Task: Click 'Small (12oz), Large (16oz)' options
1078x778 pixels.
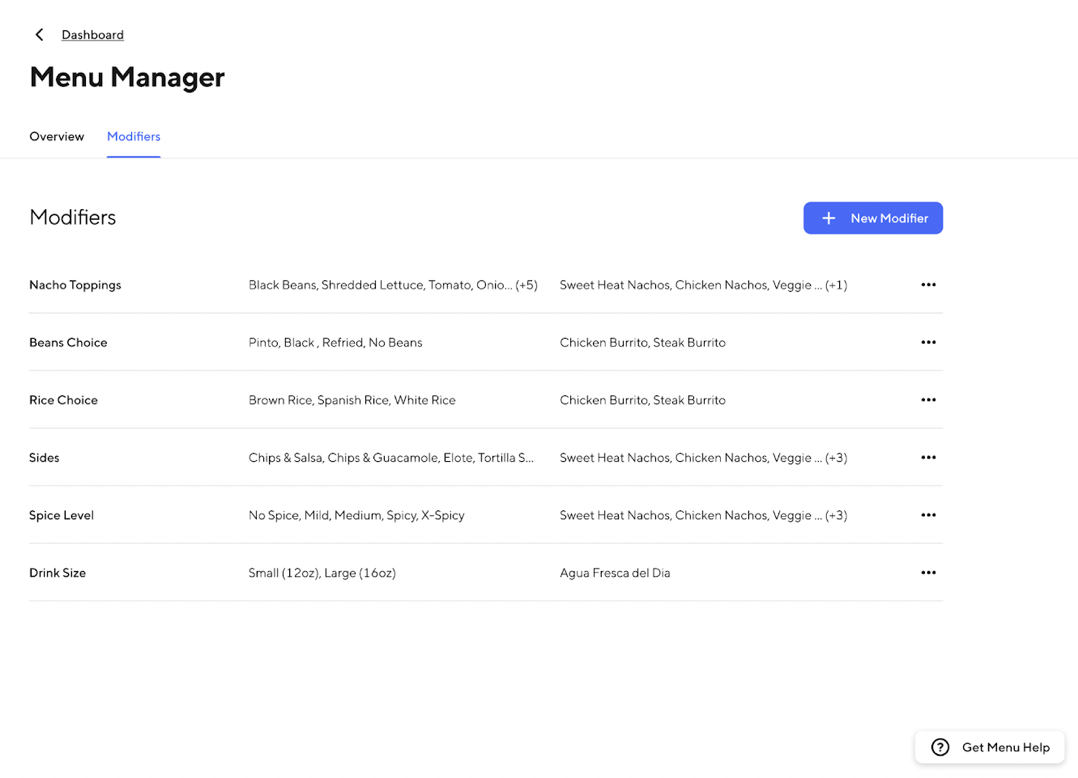Action: click(322, 573)
